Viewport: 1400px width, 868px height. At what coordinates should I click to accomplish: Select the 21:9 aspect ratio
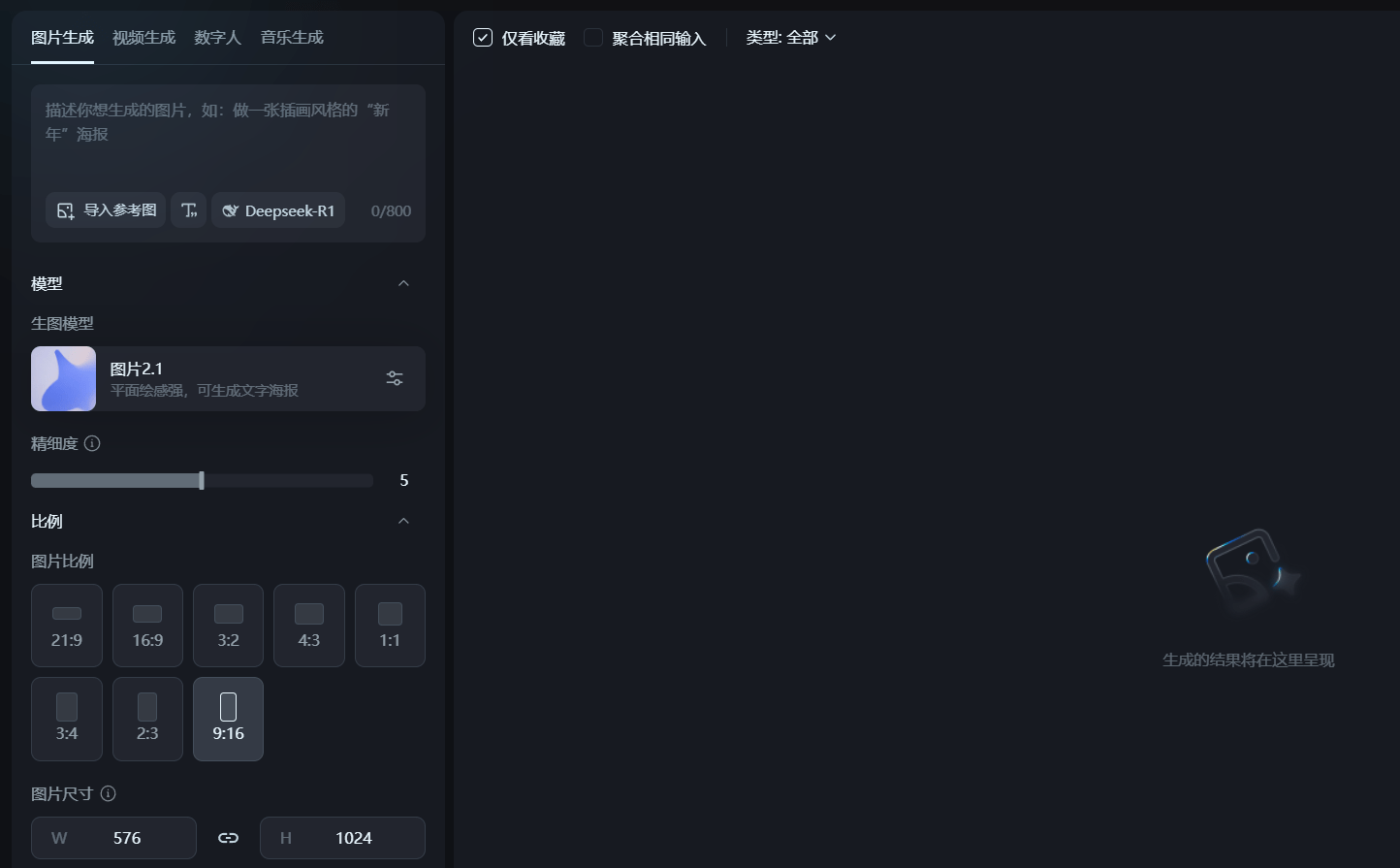click(67, 626)
